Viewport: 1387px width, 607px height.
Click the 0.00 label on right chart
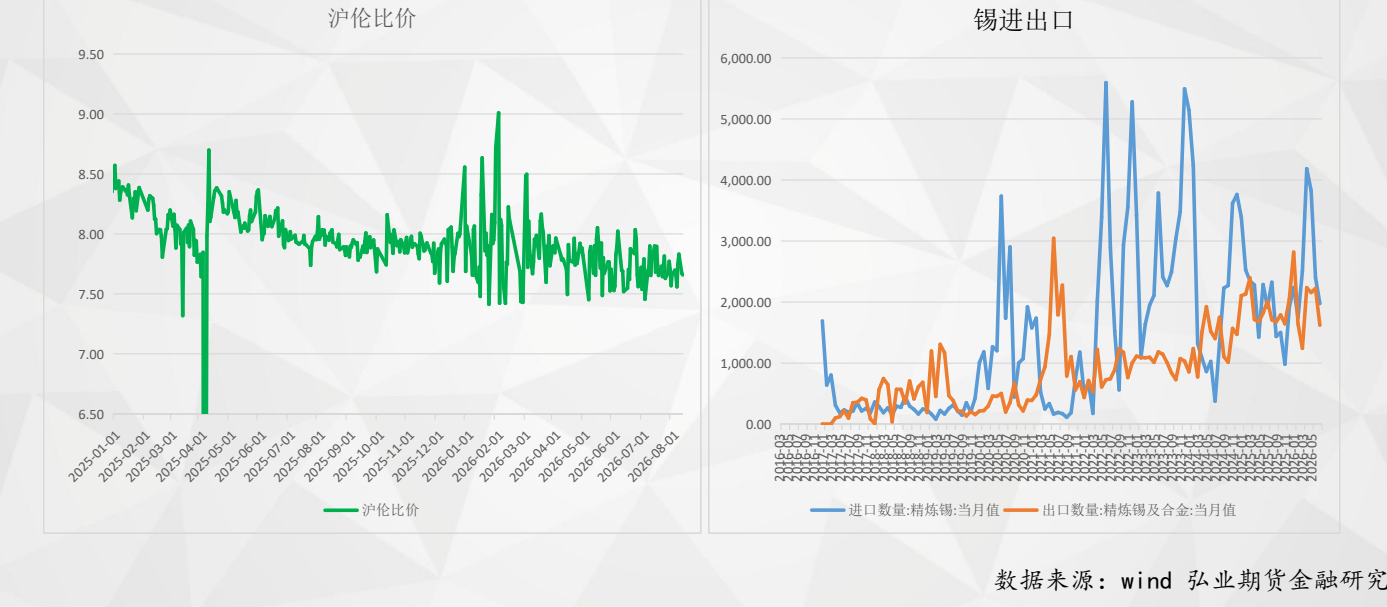(x=755, y=424)
